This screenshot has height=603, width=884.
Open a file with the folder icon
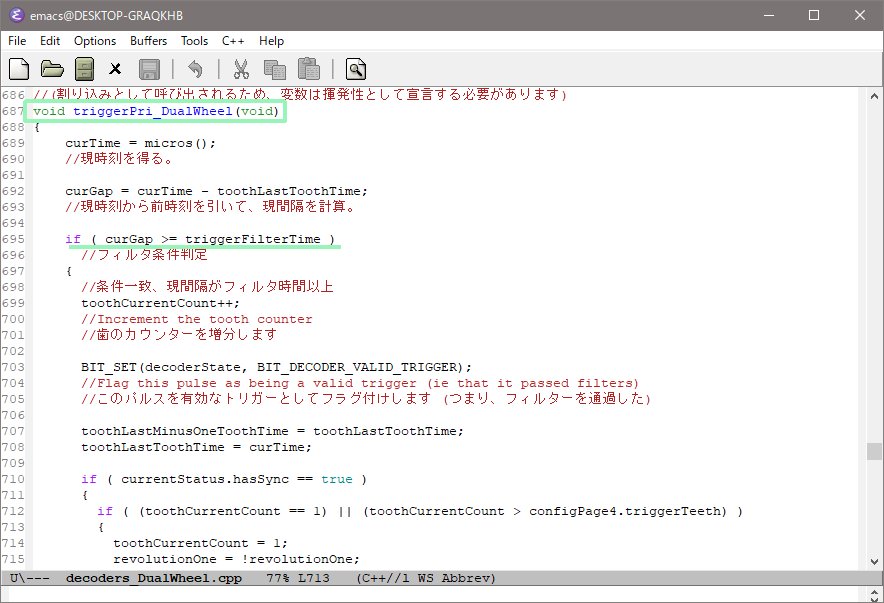coord(52,69)
